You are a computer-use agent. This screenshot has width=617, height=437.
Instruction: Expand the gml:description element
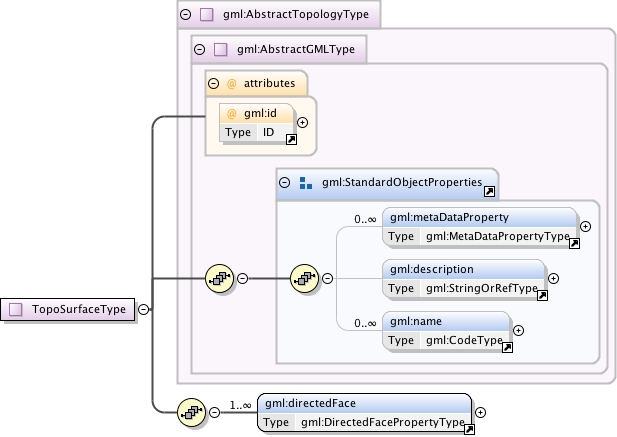coord(554,278)
